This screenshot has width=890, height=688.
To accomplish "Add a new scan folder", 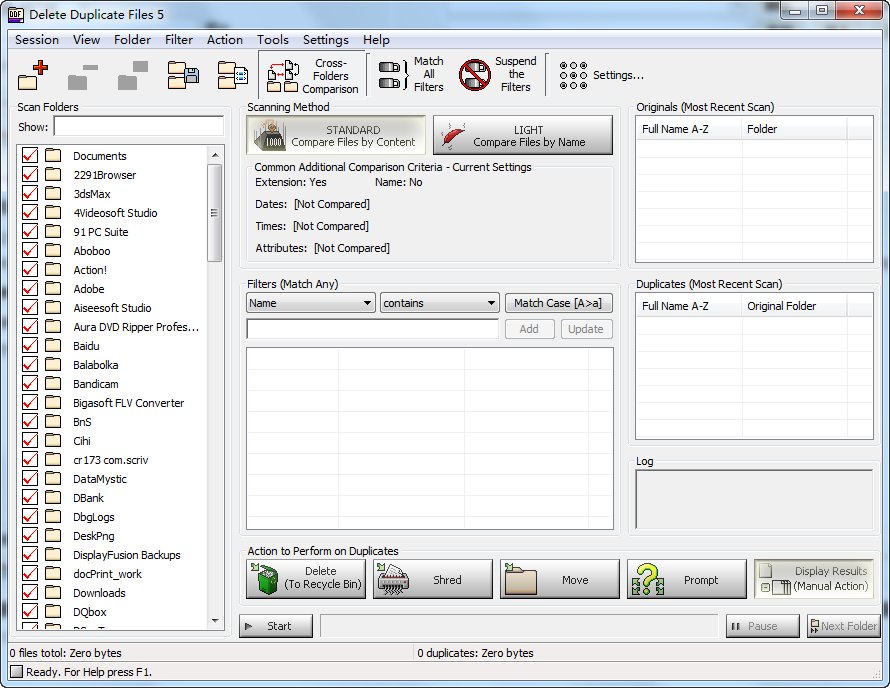I will click(x=32, y=74).
